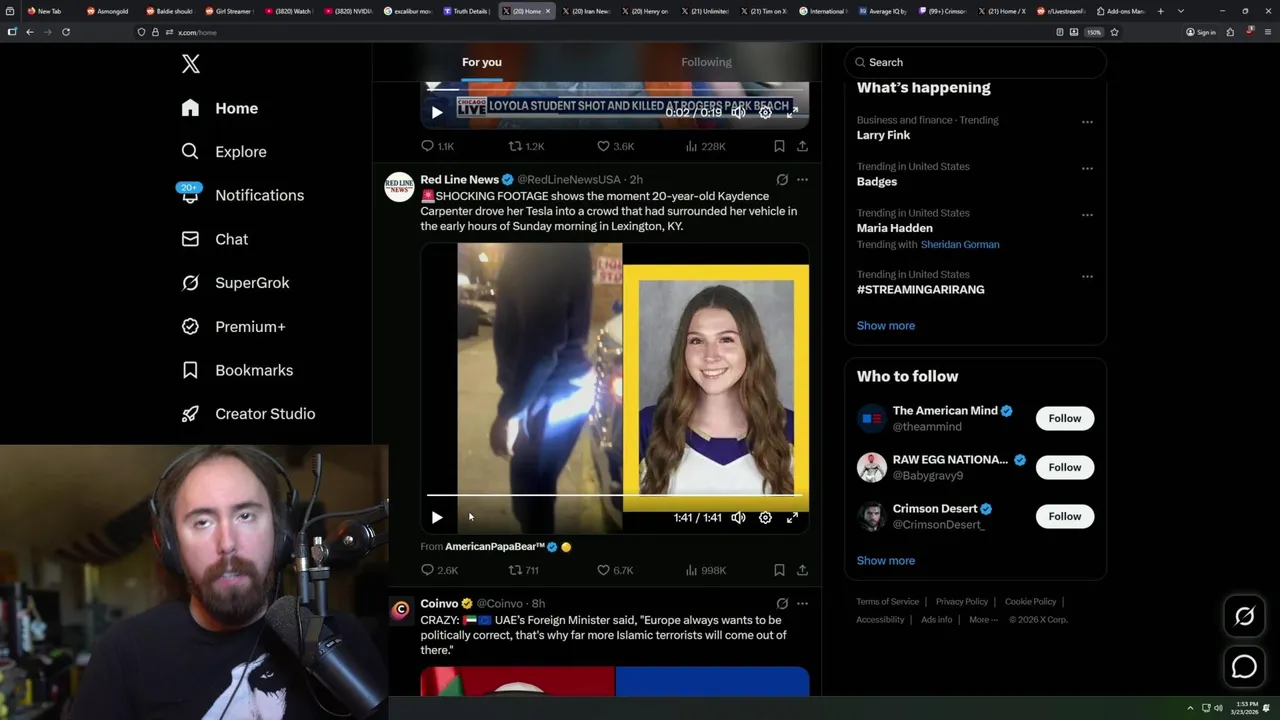Screen dimensions: 1280x720
Task: Reload the page in the browser toolbar
Action: coord(66,32)
